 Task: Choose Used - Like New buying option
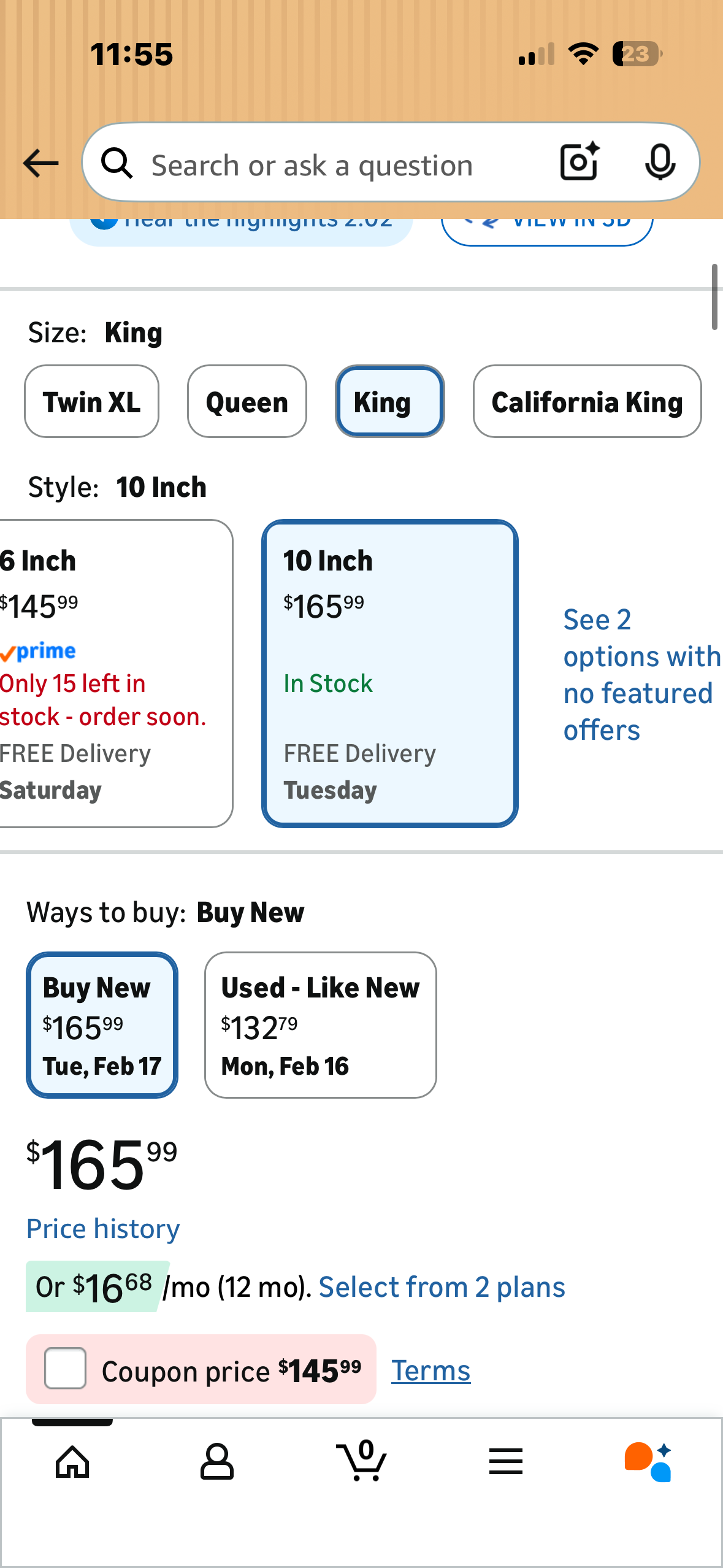point(320,1024)
